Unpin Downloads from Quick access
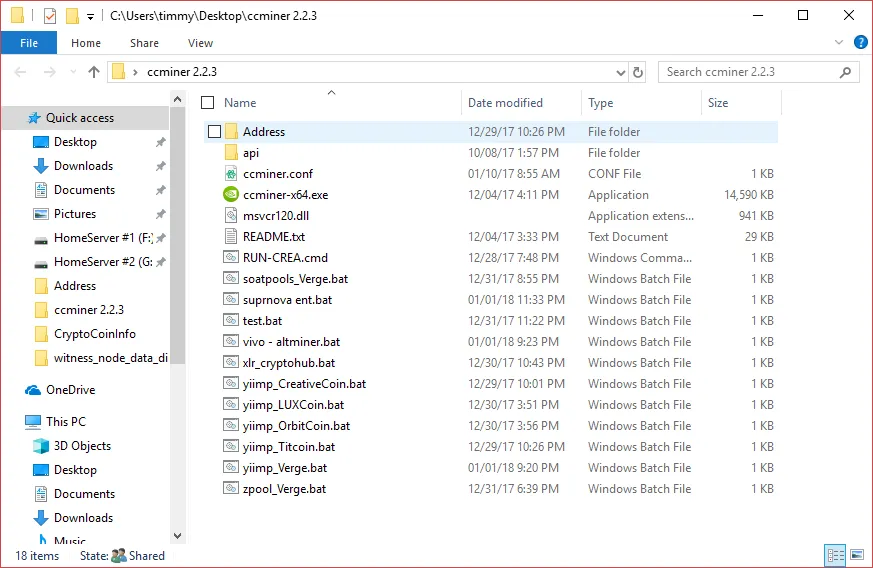Screen dimensions: 873x568 point(160,166)
